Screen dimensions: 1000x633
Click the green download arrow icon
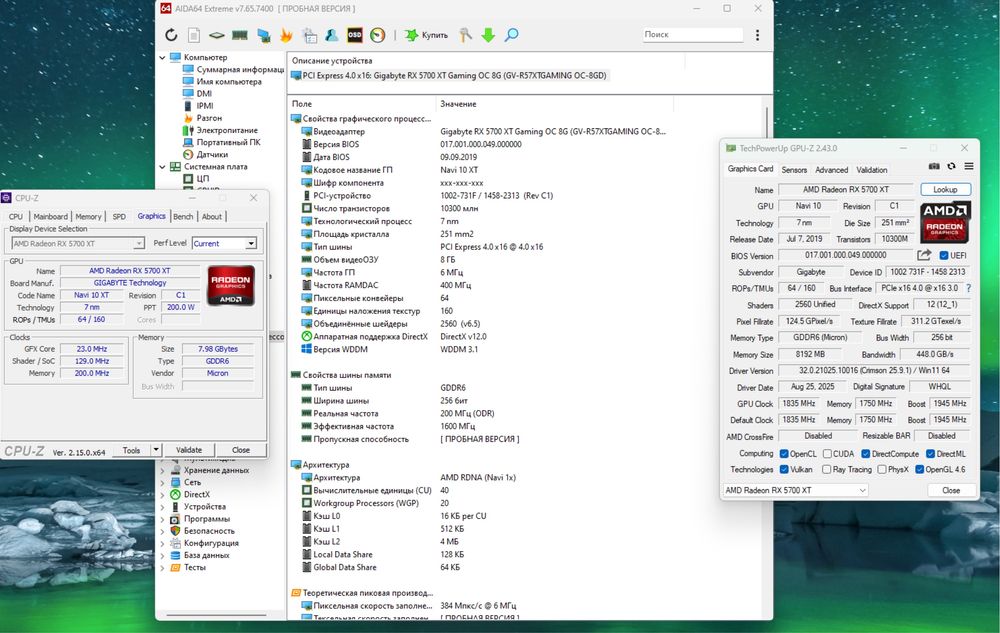click(x=489, y=35)
